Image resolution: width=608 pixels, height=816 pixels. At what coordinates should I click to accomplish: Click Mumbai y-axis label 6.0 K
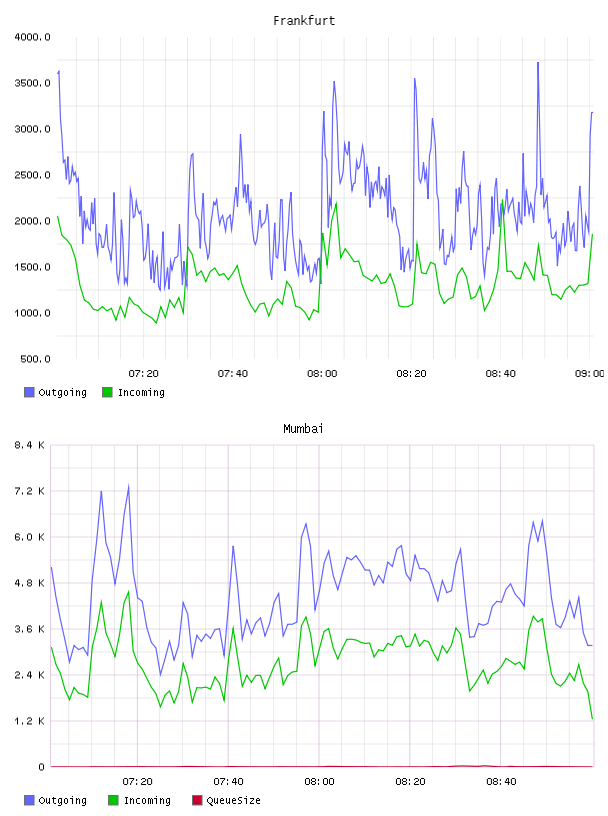pos(30,537)
